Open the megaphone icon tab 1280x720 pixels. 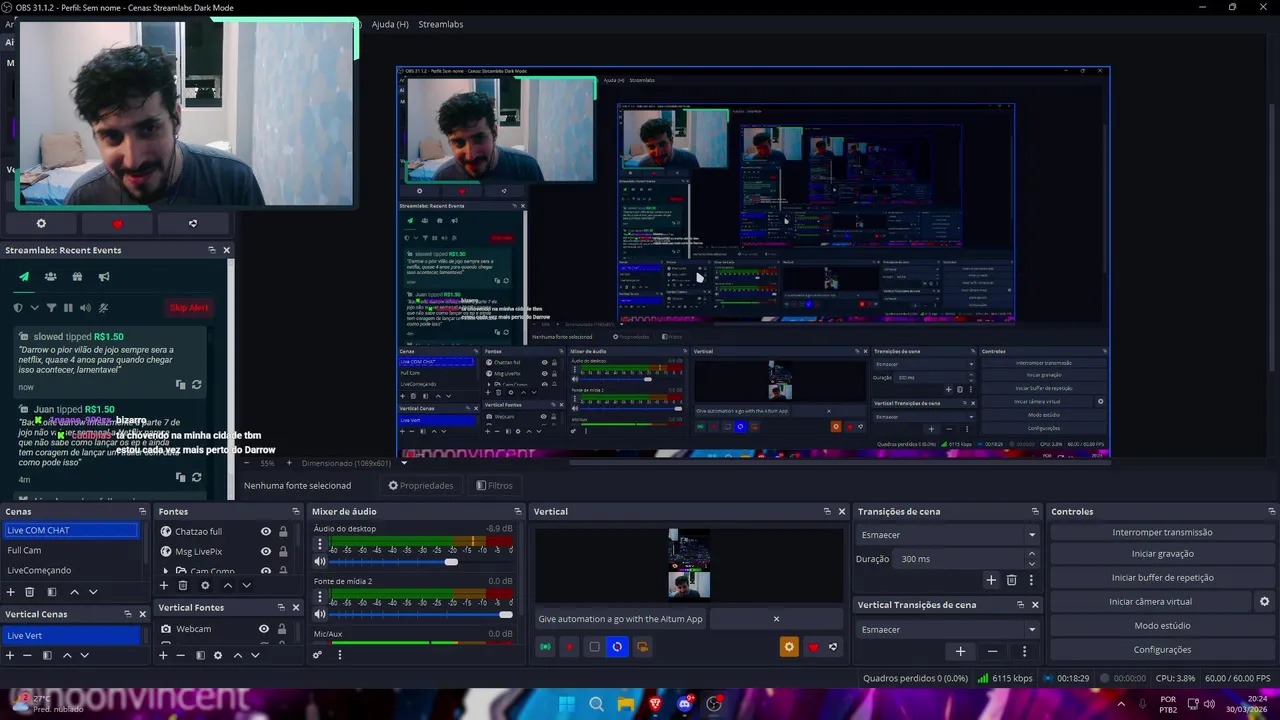pos(103,277)
